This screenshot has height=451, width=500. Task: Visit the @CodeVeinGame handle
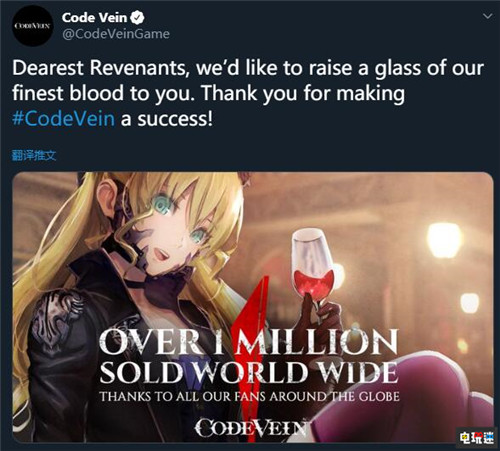click(x=116, y=34)
